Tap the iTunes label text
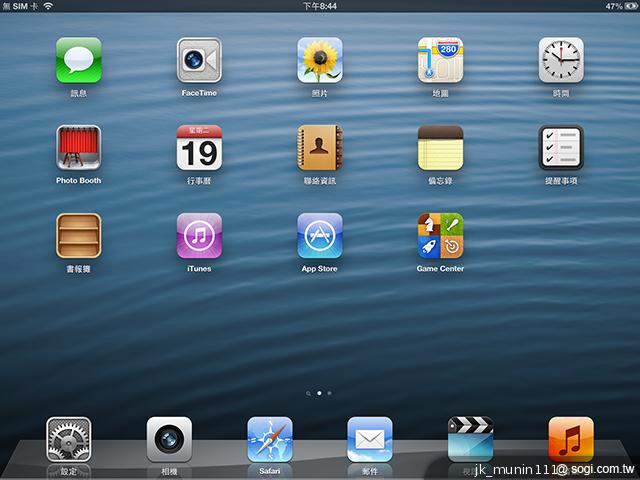The height and width of the screenshot is (480, 640). click(x=199, y=269)
